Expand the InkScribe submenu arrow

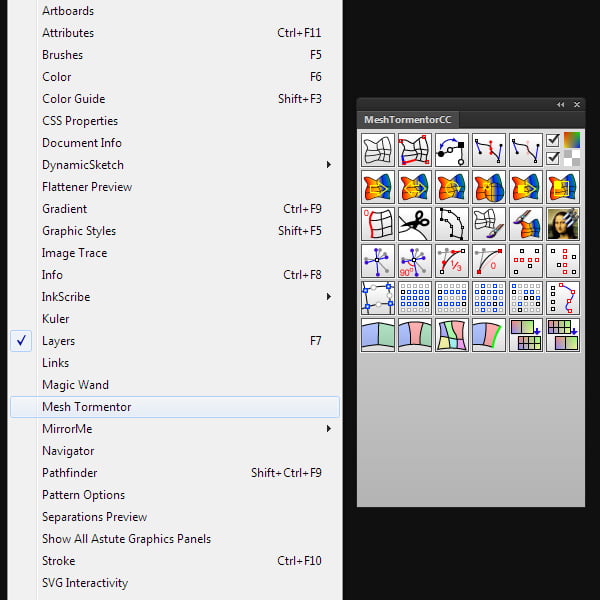tap(329, 297)
